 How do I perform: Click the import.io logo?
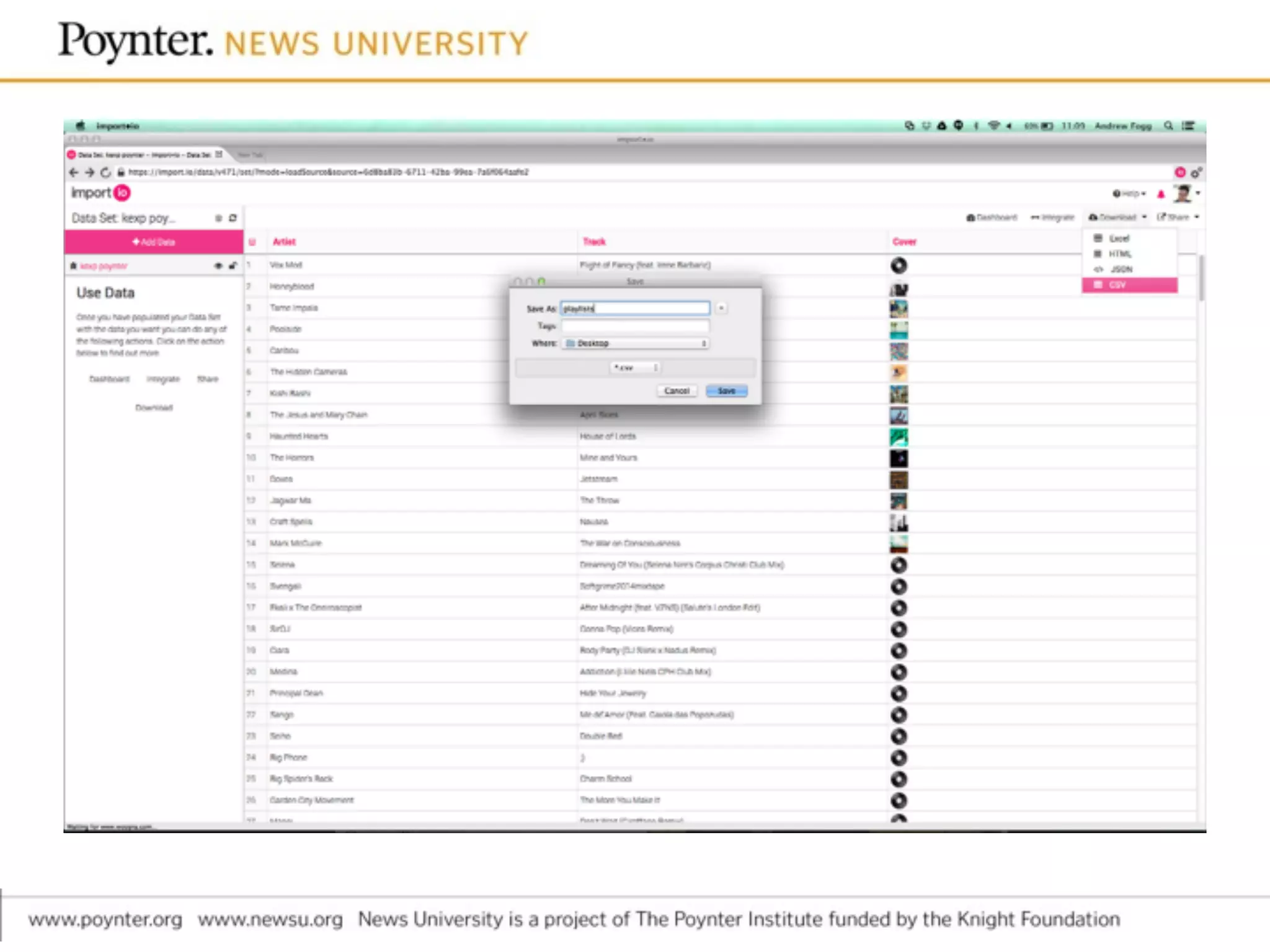[100, 193]
